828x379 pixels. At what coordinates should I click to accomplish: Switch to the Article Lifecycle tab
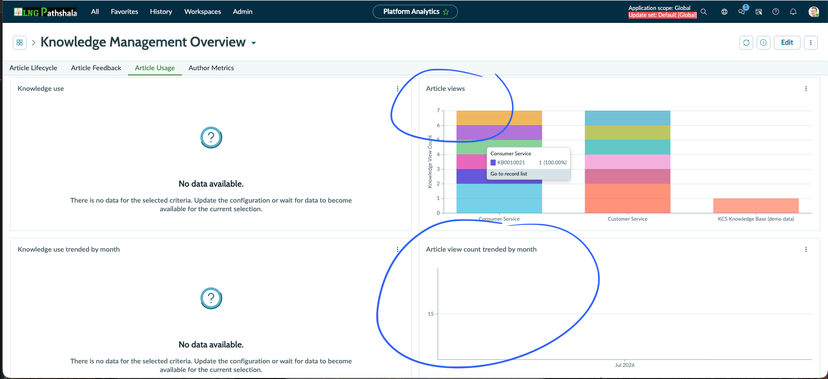click(33, 68)
